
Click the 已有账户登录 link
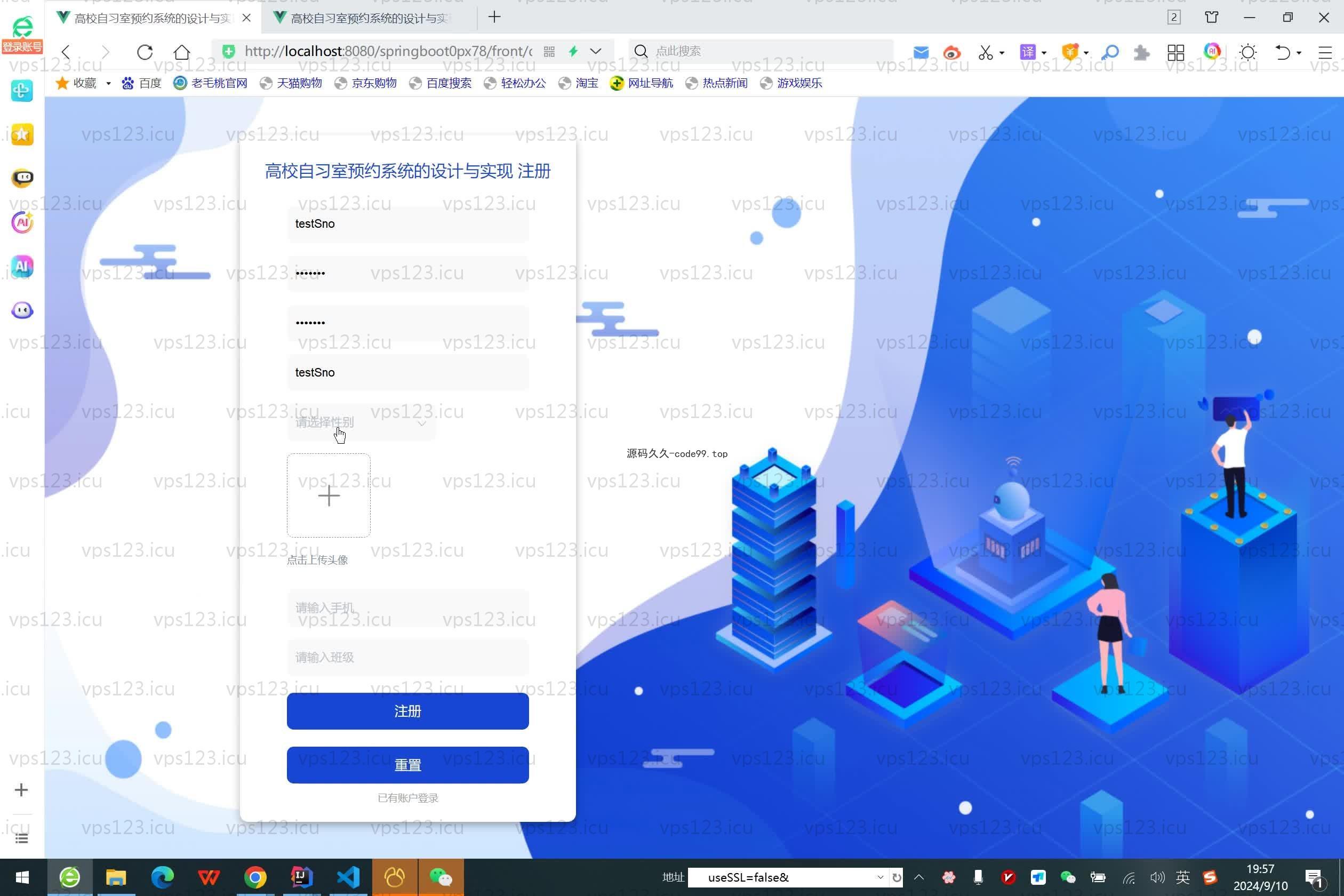[x=408, y=798]
